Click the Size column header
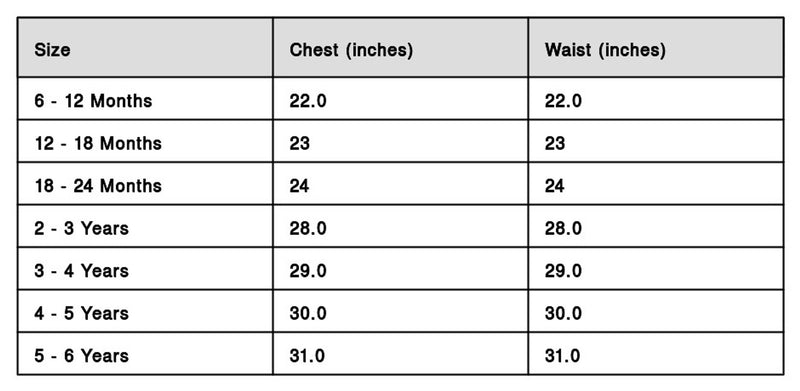This screenshot has height=391, width=800. click(145, 47)
